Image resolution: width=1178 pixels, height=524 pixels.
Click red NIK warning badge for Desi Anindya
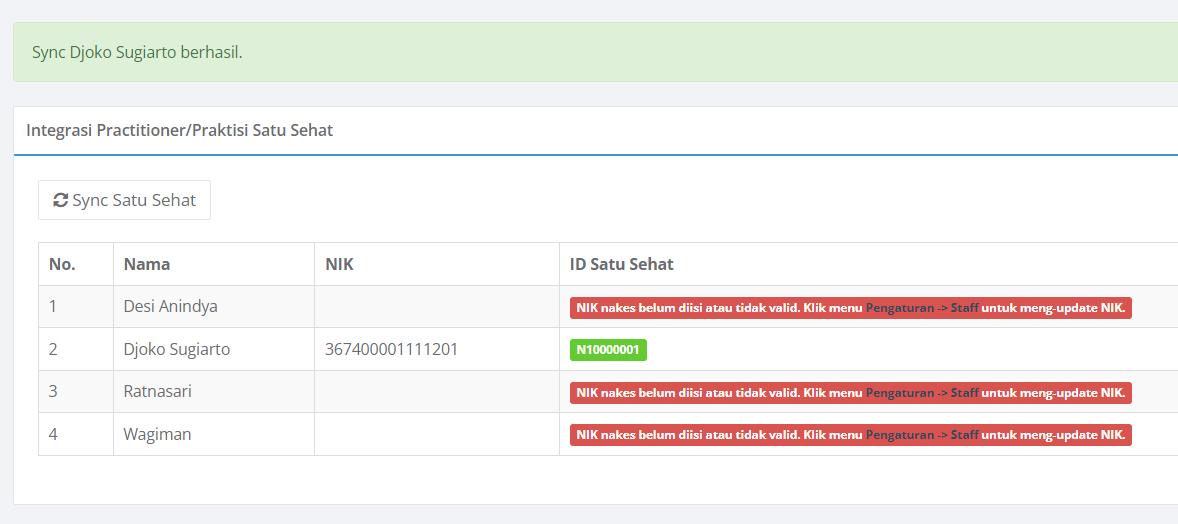click(850, 307)
